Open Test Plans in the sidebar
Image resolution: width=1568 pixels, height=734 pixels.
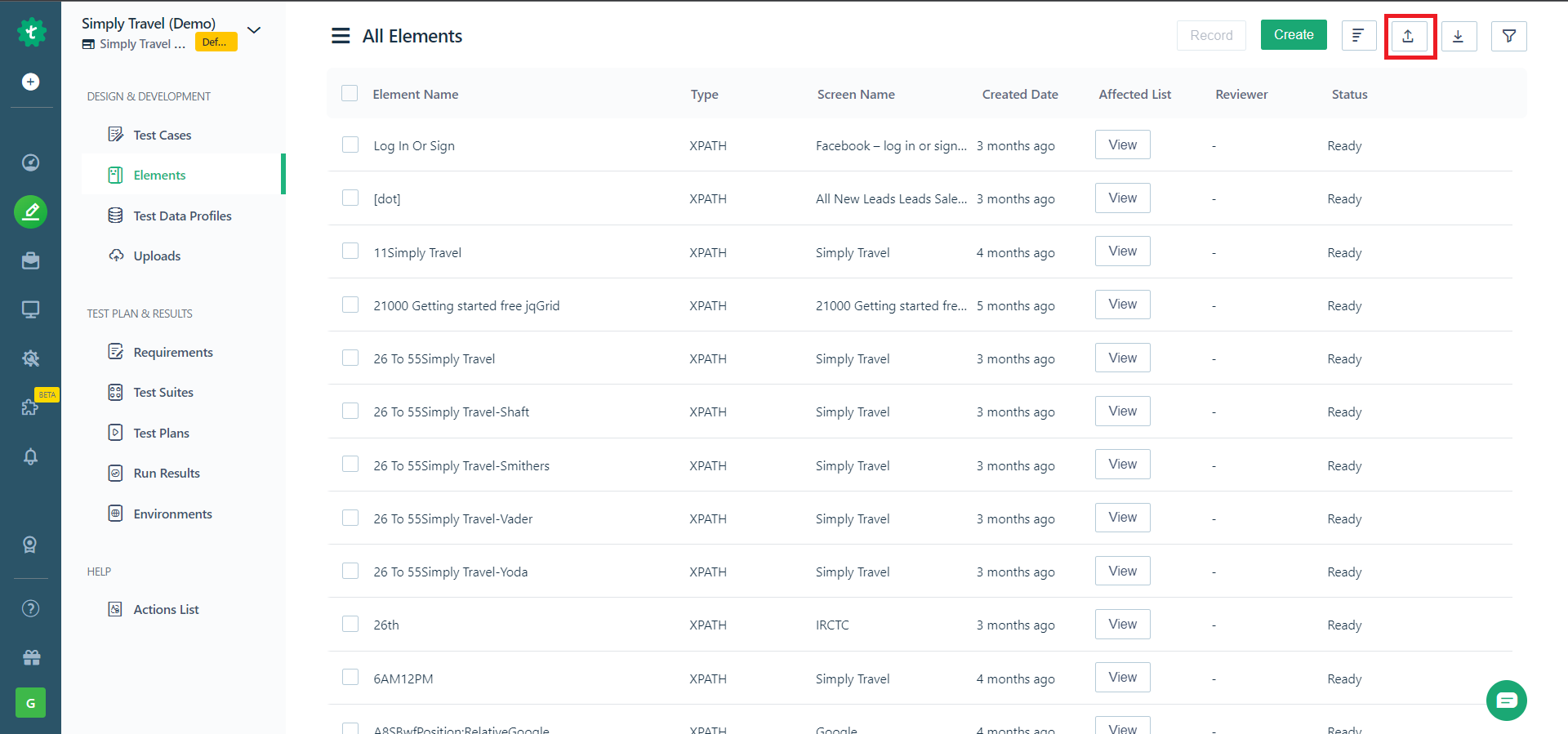point(162,434)
